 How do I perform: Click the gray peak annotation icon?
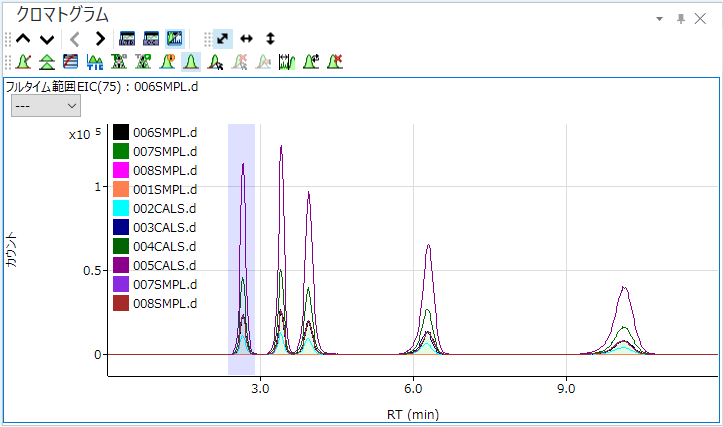click(x=143, y=62)
